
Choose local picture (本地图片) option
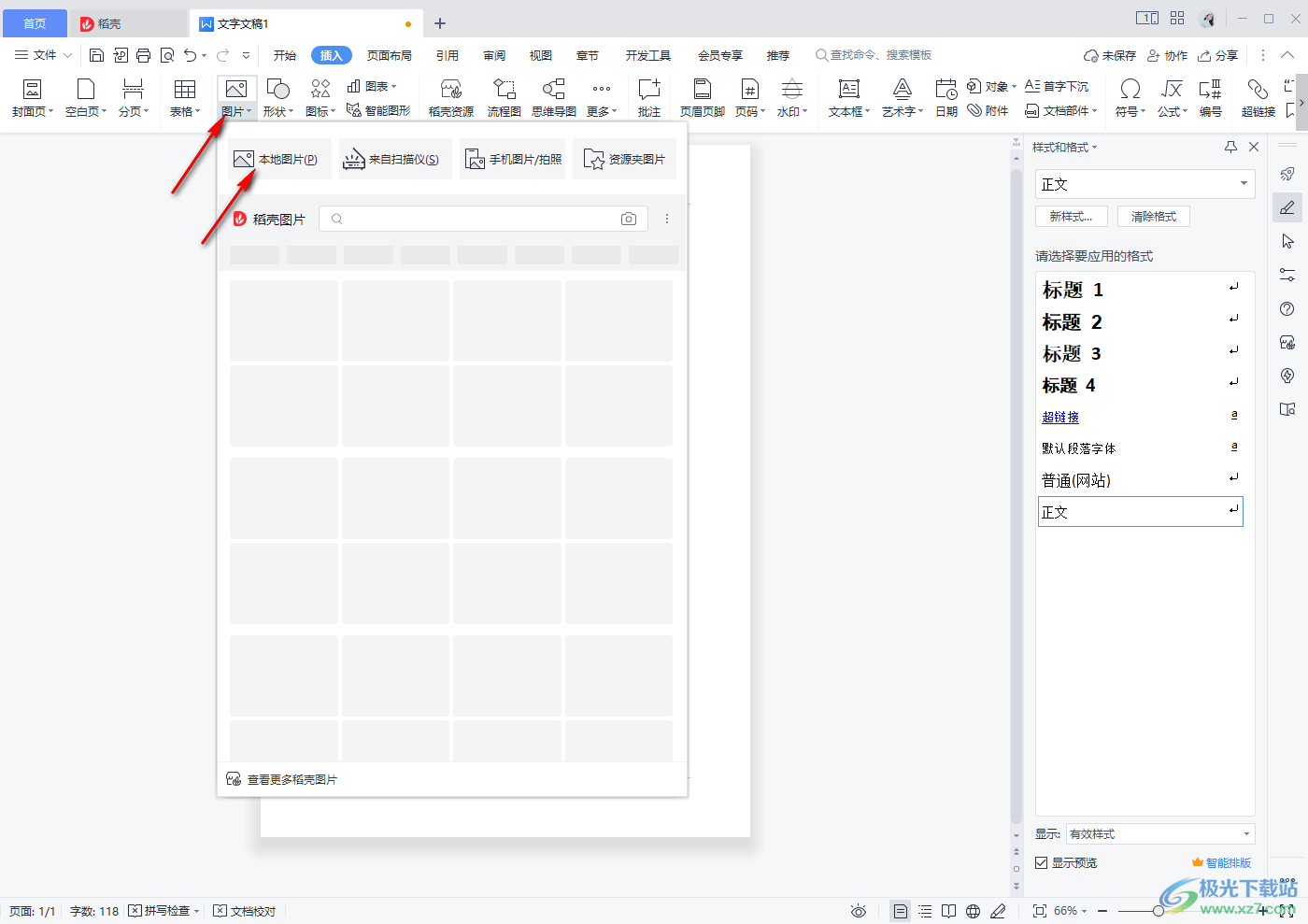click(x=279, y=159)
